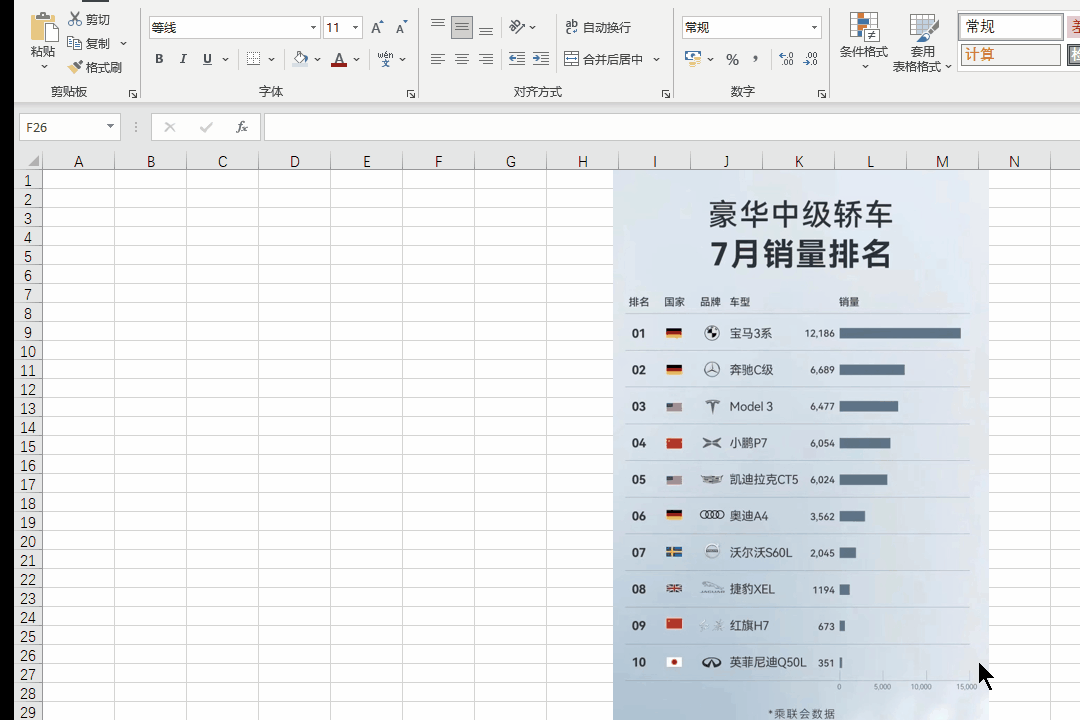Increase decimal places
The height and width of the screenshot is (720, 1080).
tap(786, 59)
